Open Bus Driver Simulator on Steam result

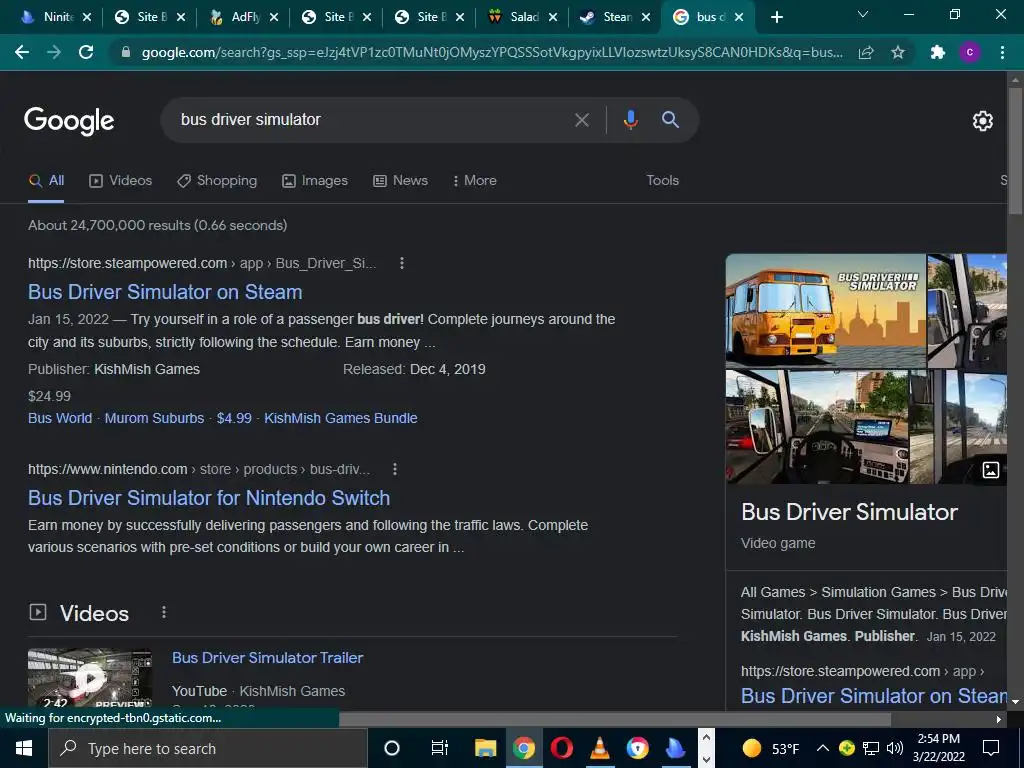click(x=165, y=292)
